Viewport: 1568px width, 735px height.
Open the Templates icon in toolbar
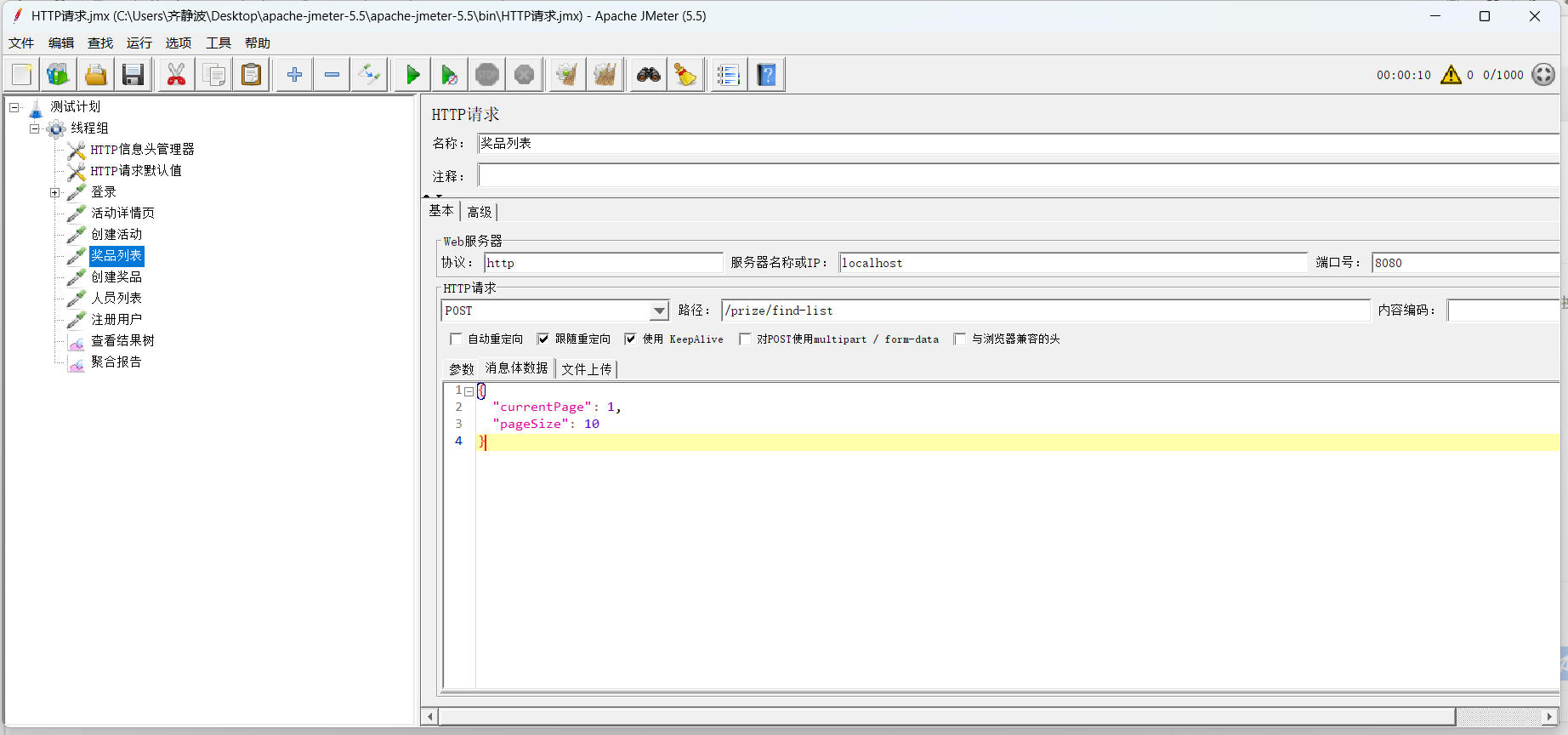pyautogui.click(x=58, y=75)
